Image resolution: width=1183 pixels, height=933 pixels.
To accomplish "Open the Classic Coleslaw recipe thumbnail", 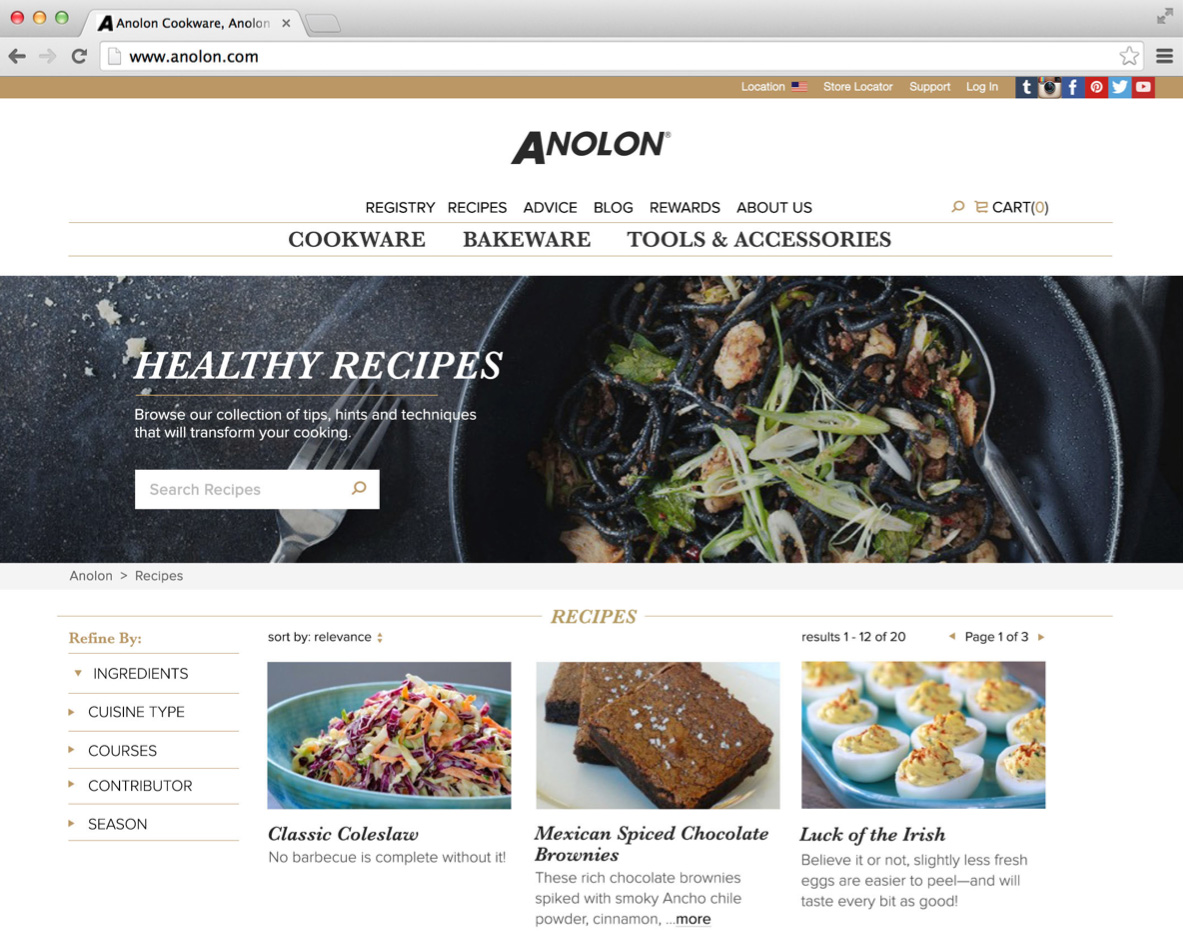I will point(389,735).
